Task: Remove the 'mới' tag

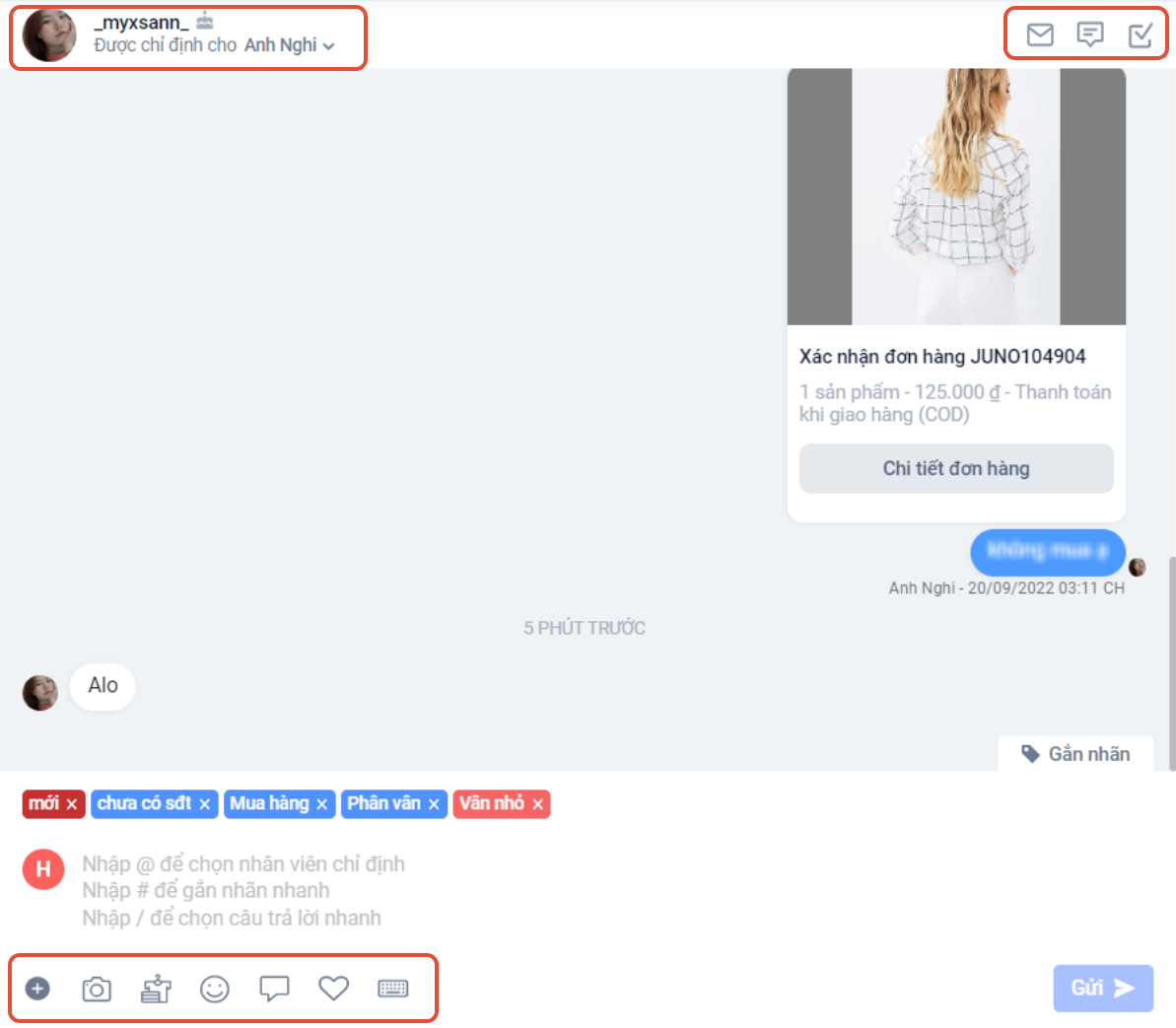Action: (x=72, y=804)
